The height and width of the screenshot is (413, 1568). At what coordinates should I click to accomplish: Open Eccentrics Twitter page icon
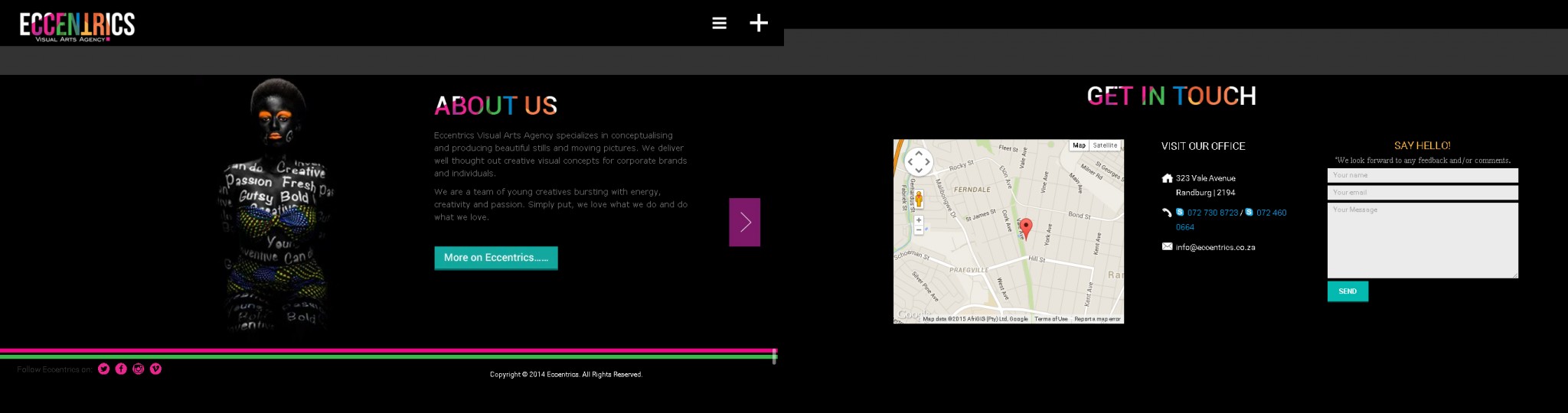click(104, 369)
